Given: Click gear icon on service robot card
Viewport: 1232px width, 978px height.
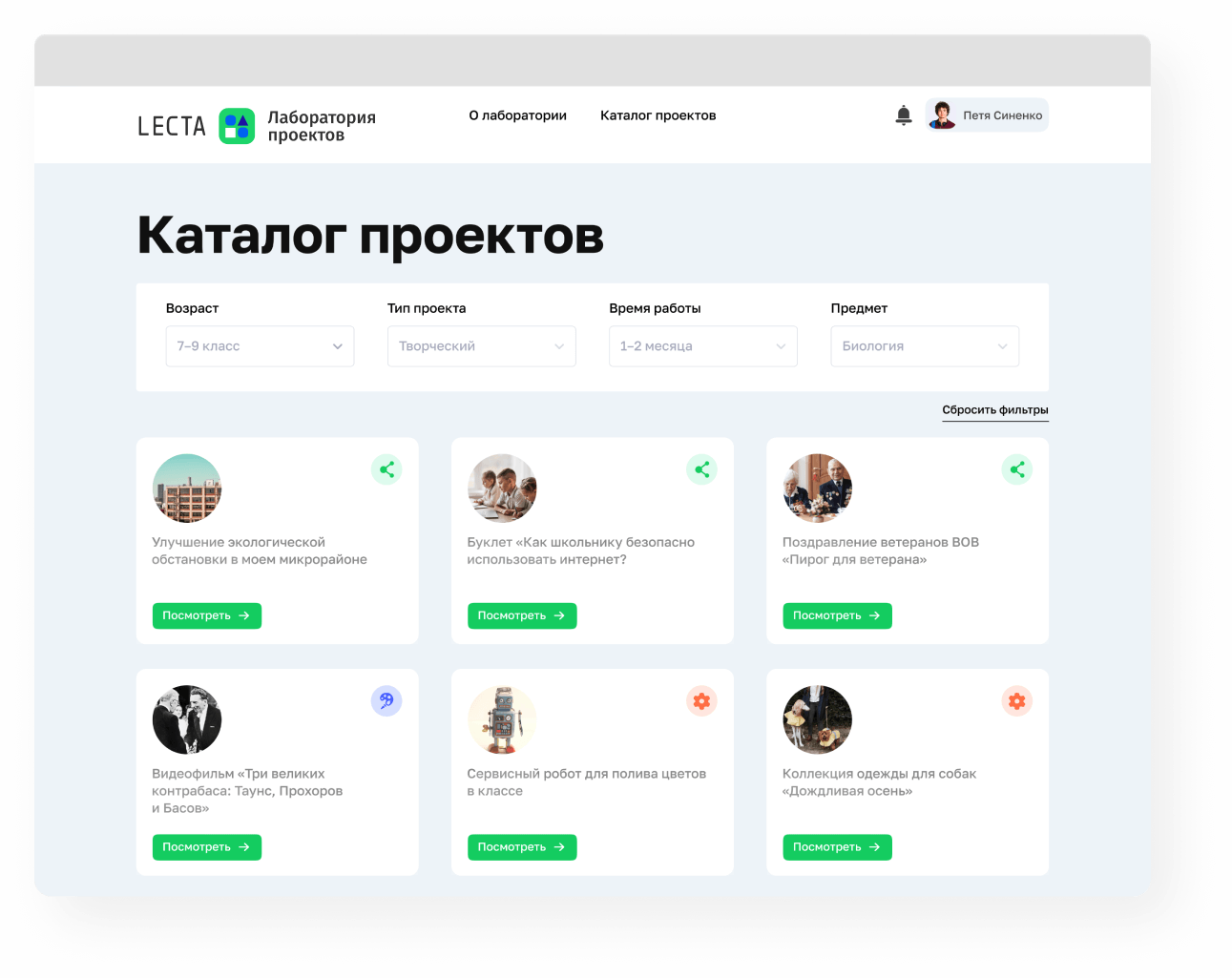Looking at the screenshot, I should pos(701,701).
